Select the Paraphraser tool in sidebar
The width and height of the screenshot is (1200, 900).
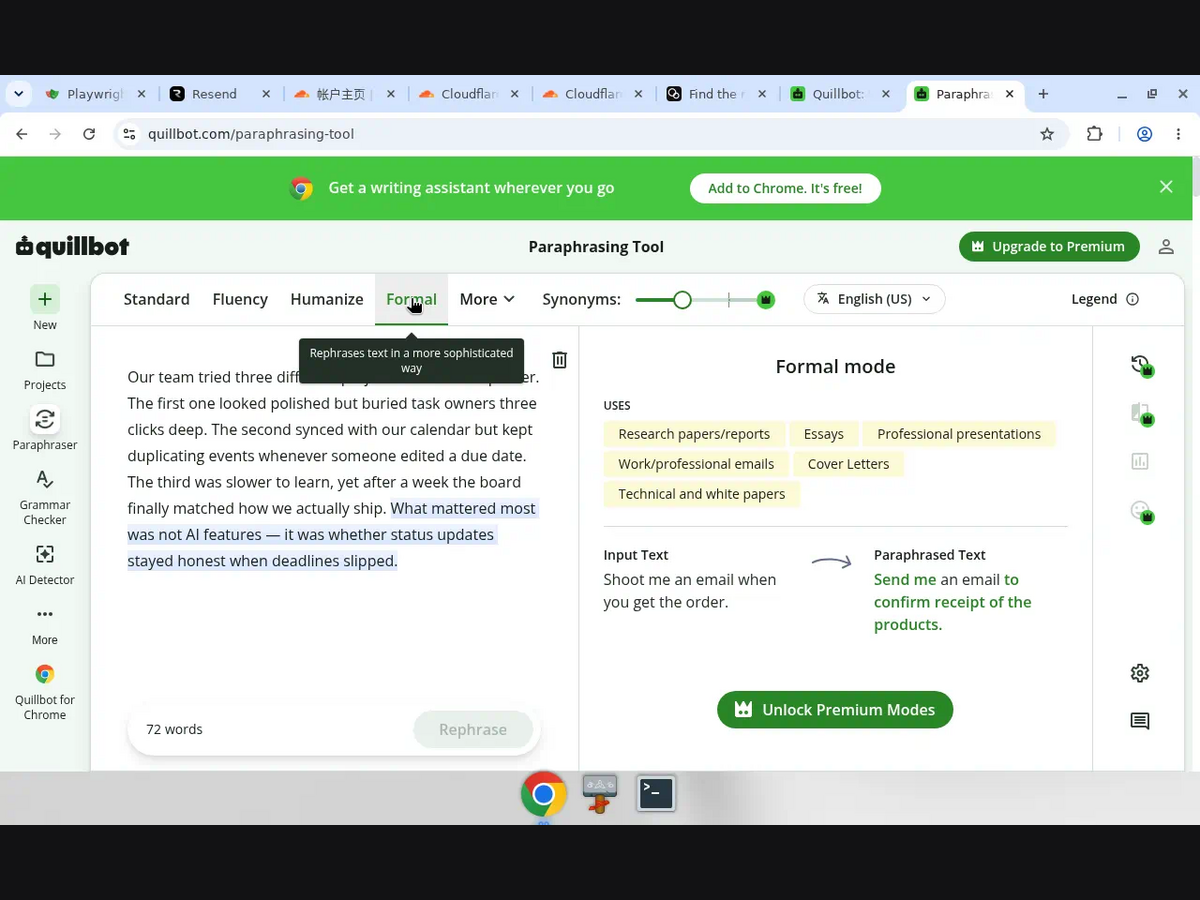pos(45,429)
